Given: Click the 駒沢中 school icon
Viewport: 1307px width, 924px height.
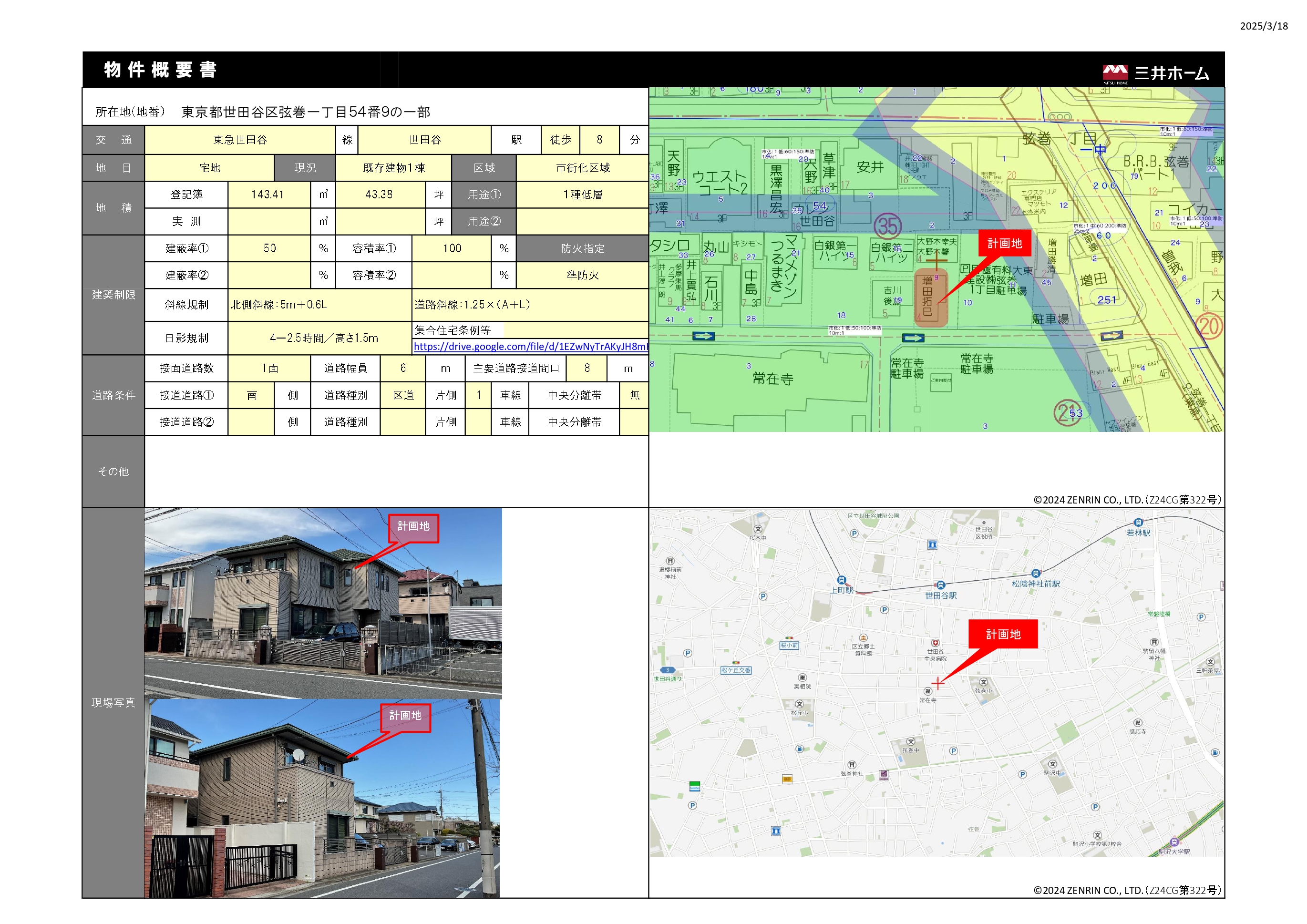Looking at the screenshot, I should click(x=1052, y=764).
